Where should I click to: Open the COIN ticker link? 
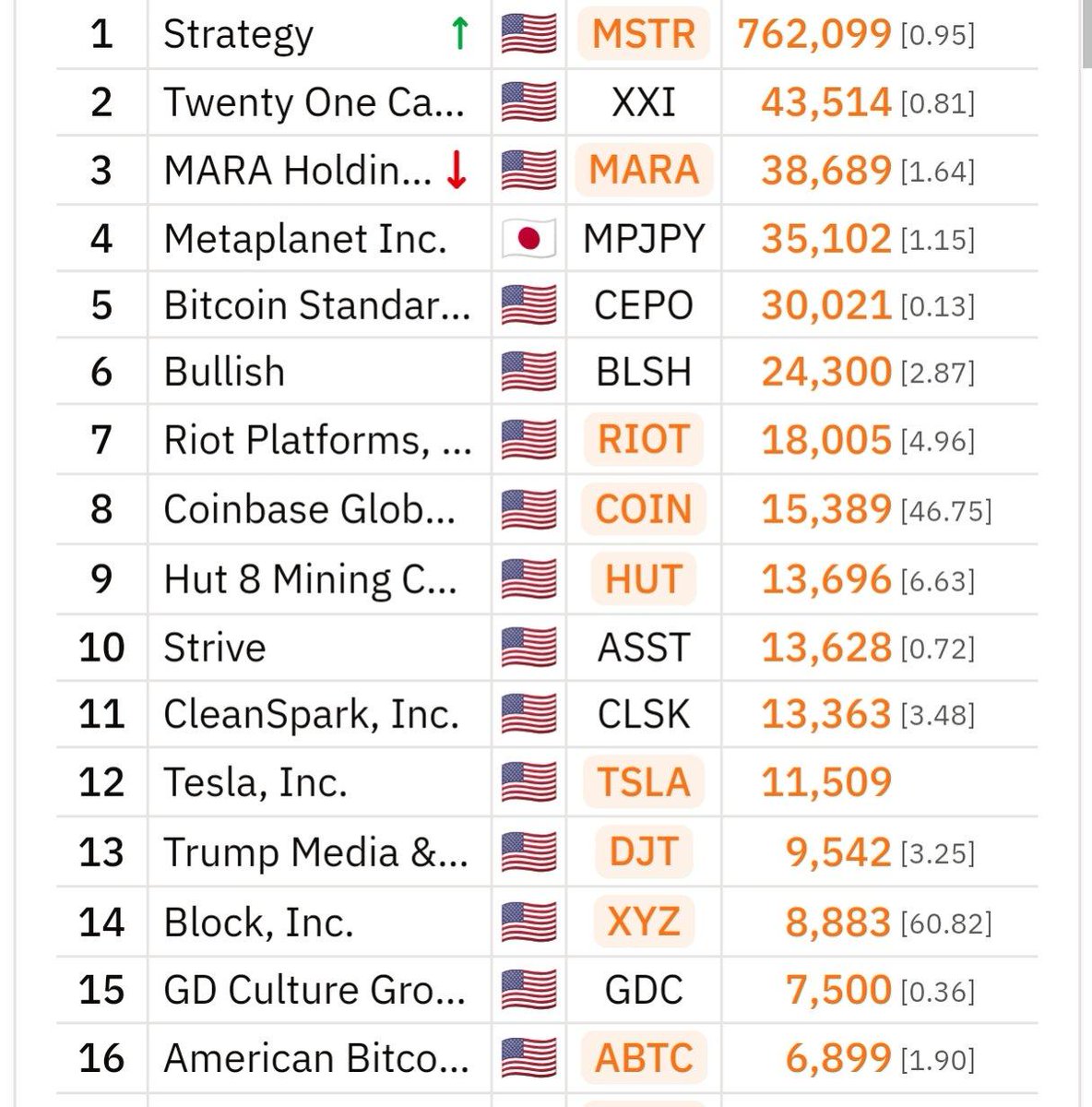pos(644,509)
